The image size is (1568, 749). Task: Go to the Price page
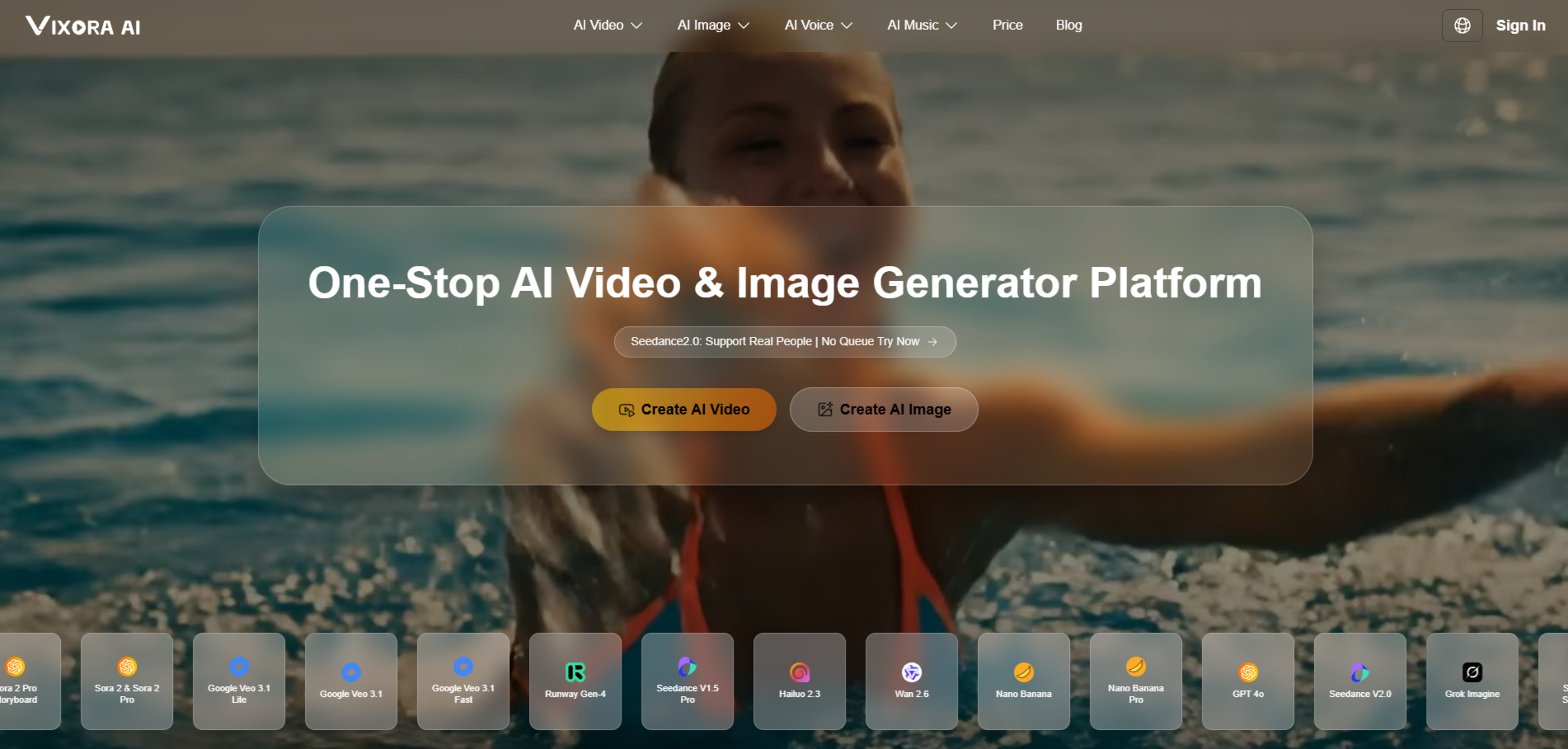[x=1007, y=26]
